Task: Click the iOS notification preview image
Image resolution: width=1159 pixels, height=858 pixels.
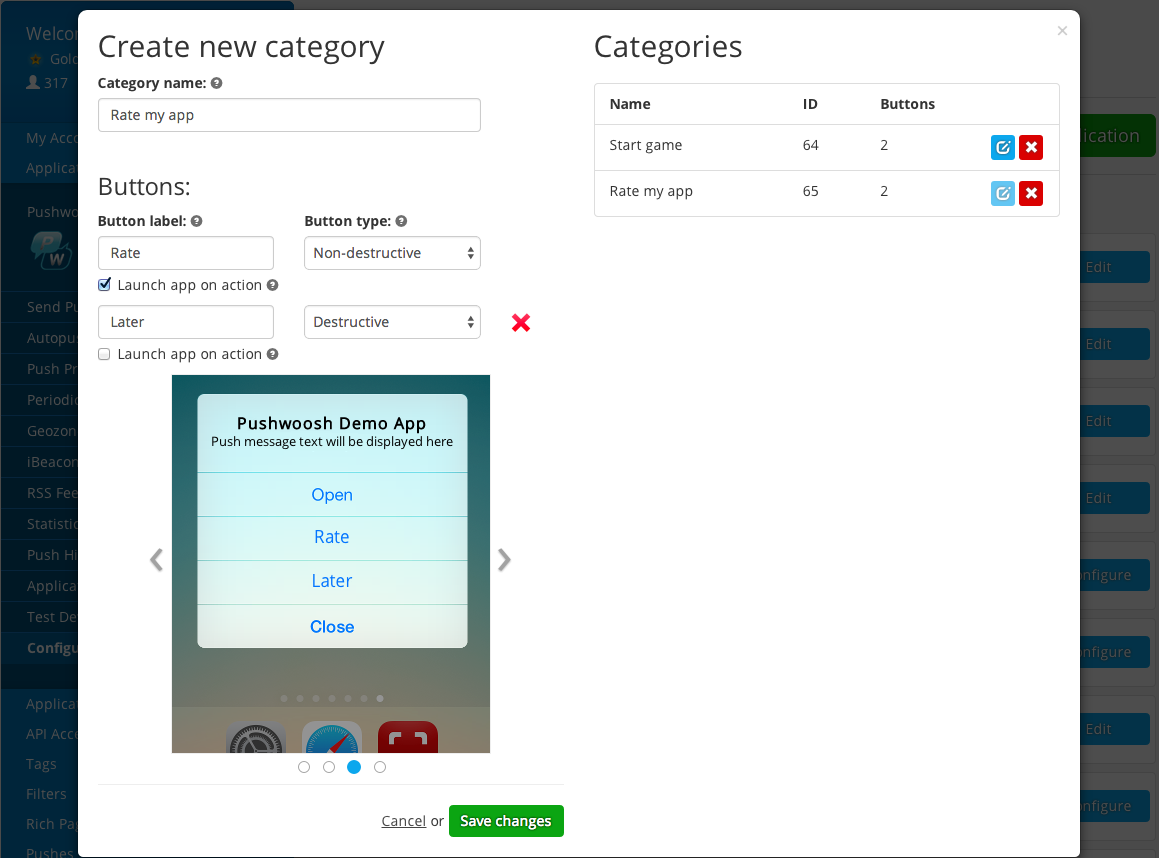Action: click(x=331, y=564)
